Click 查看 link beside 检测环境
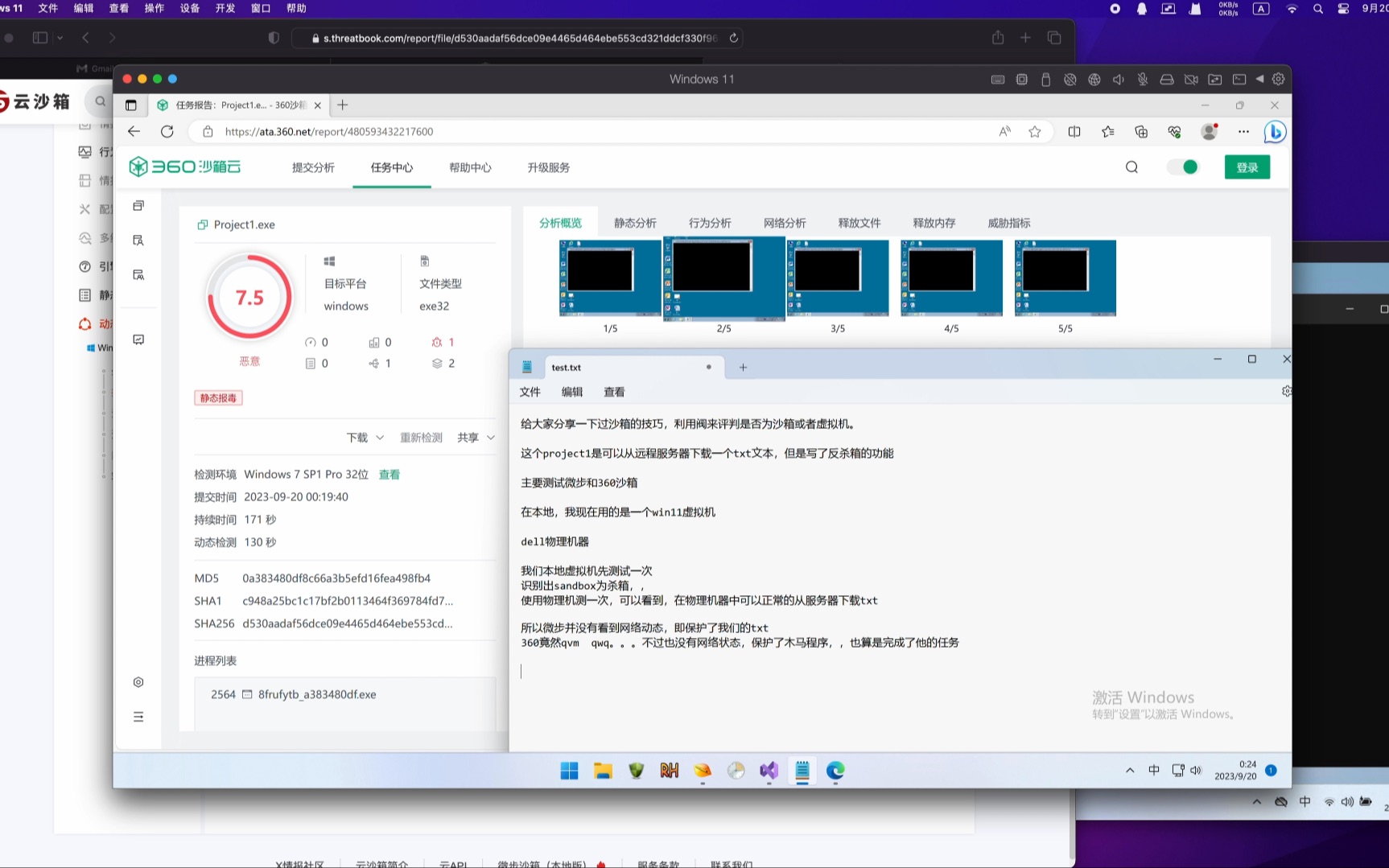This screenshot has width=1389, height=868. 389,475
